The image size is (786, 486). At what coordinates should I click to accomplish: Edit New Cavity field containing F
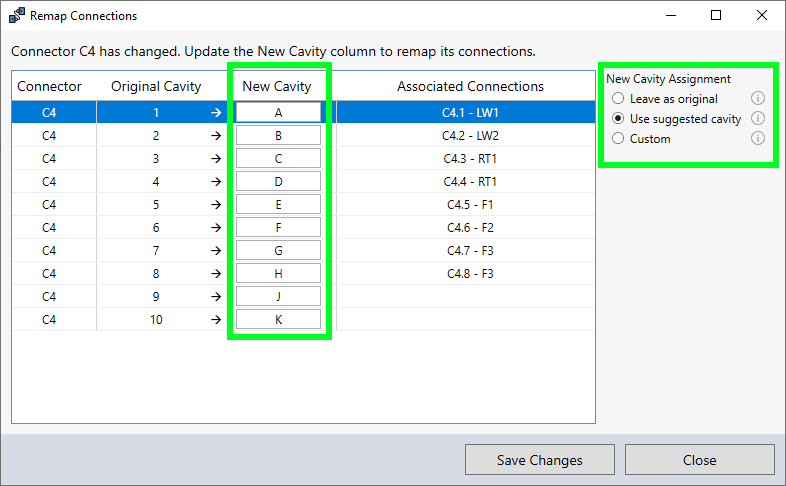[278, 227]
